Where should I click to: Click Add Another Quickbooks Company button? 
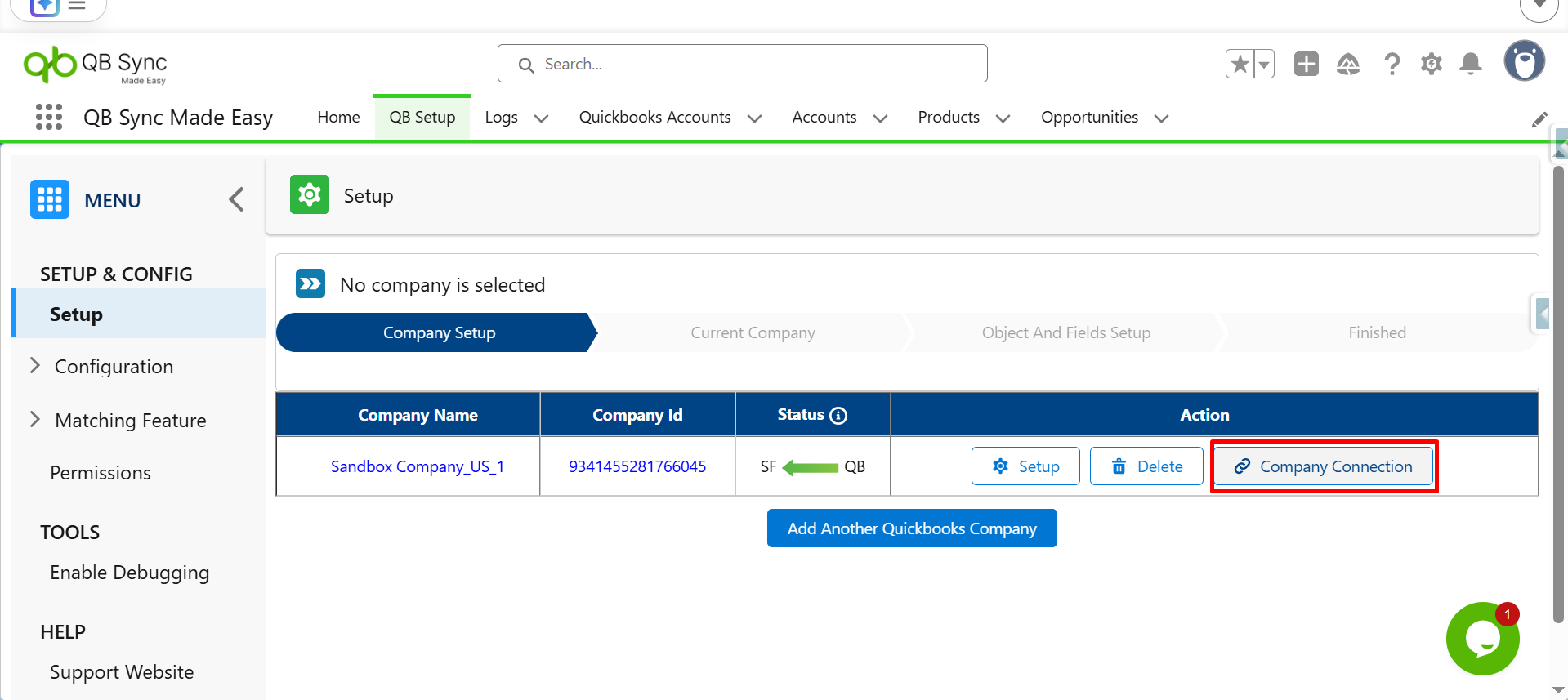tap(911, 528)
